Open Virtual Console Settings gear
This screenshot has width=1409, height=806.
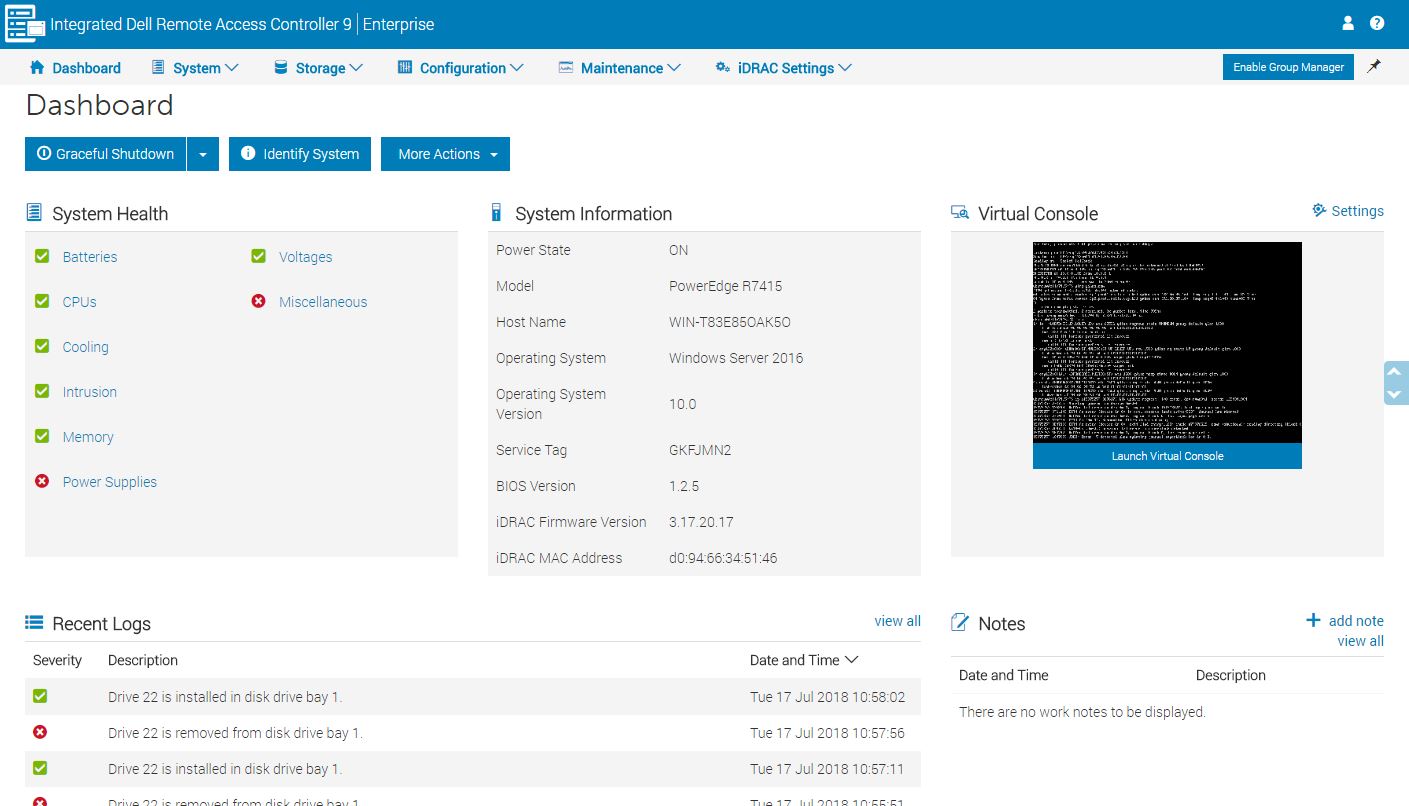1317,211
